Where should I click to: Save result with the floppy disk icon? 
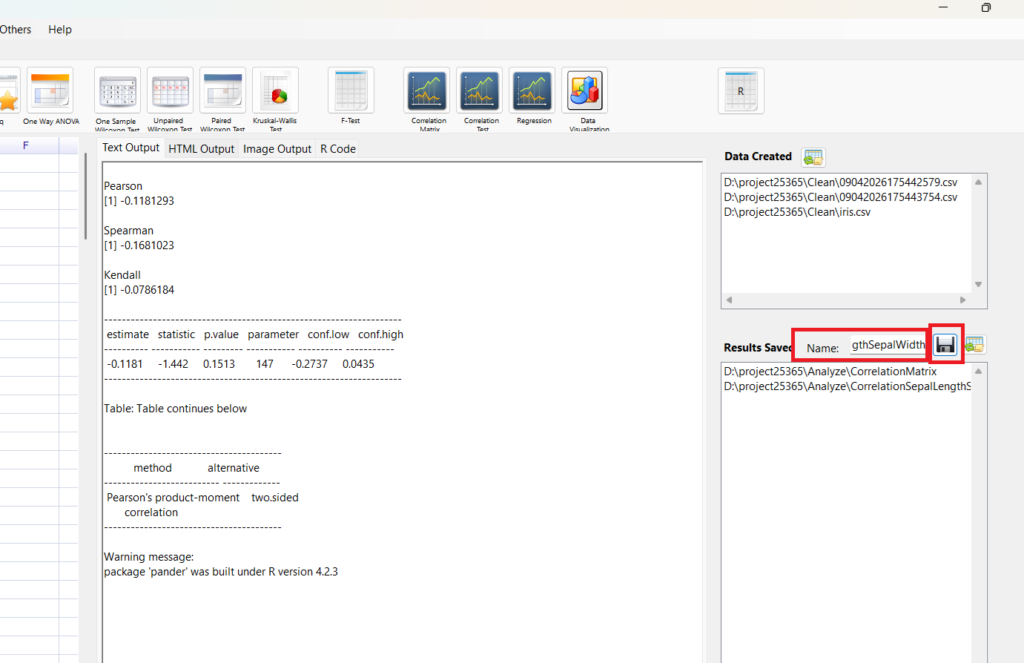coord(945,345)
